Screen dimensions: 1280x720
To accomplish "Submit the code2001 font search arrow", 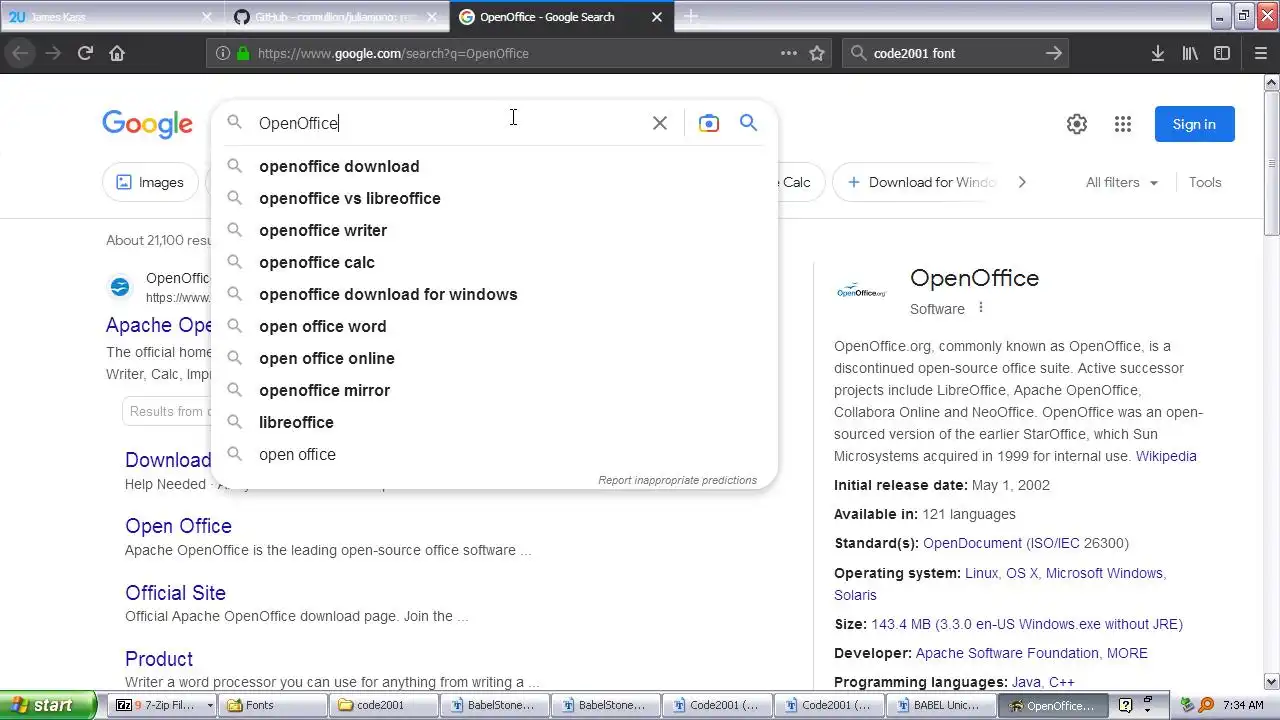I will [x=1053, y=53].
